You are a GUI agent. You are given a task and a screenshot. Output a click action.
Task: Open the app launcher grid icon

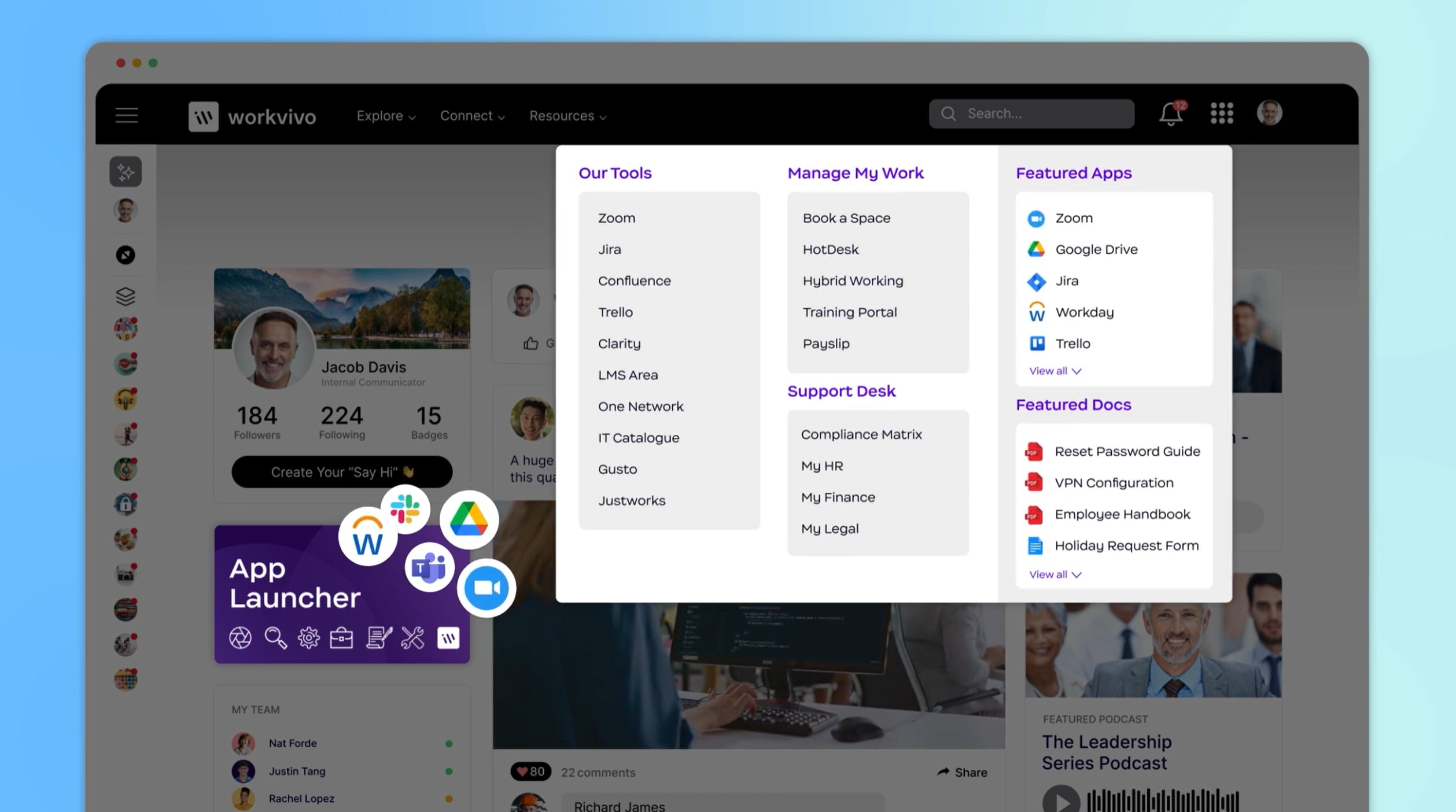[x=1222, y=113]
